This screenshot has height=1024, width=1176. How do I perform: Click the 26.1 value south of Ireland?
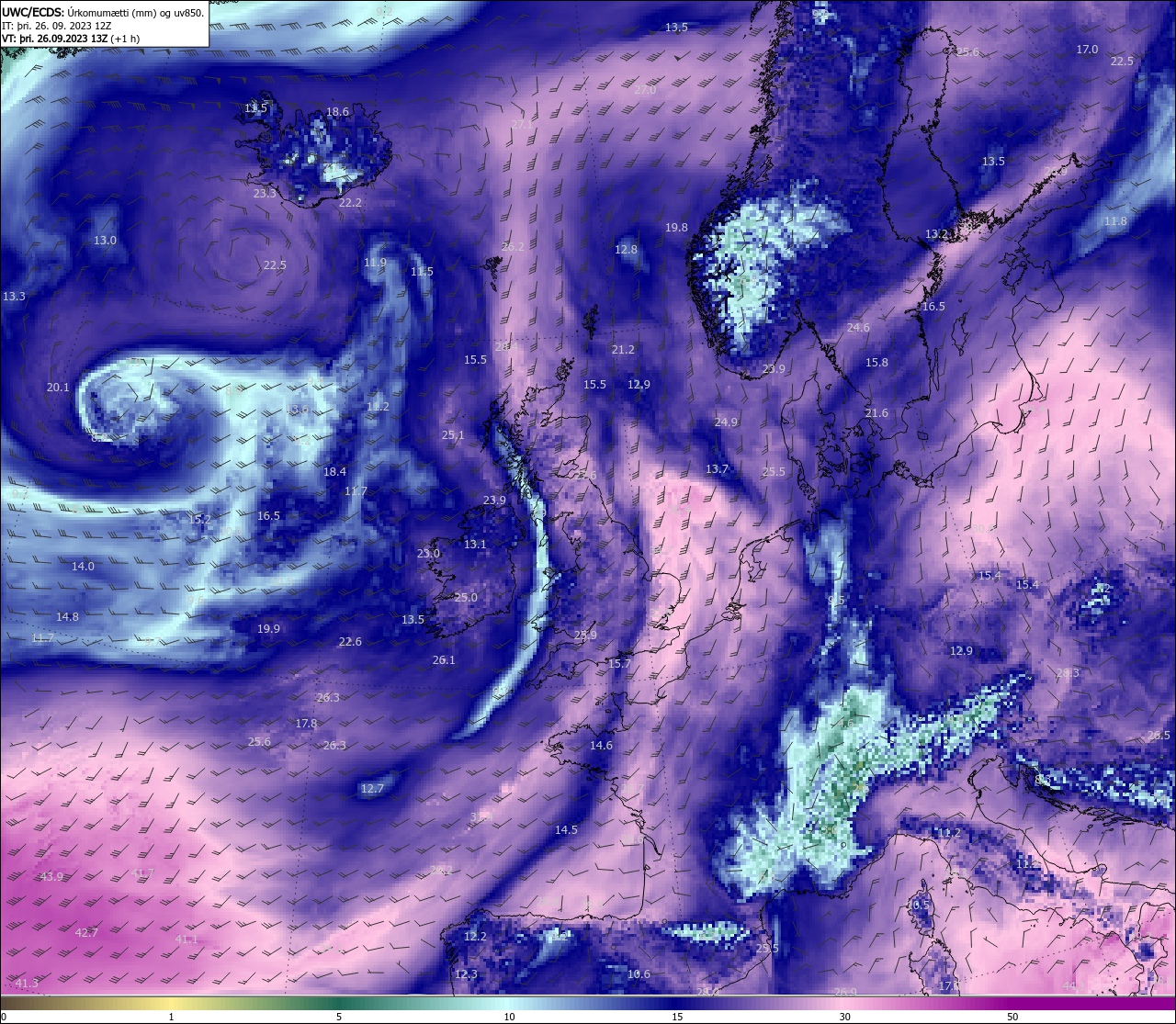coord(444,659)
